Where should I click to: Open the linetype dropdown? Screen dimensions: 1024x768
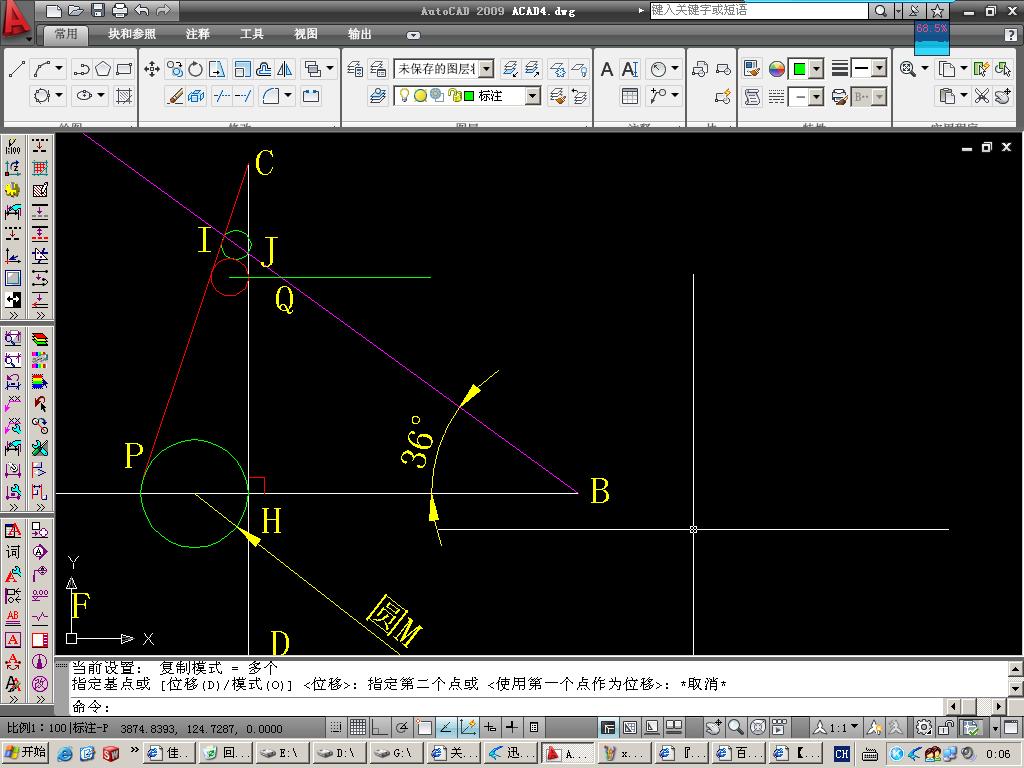click(816, 97)
